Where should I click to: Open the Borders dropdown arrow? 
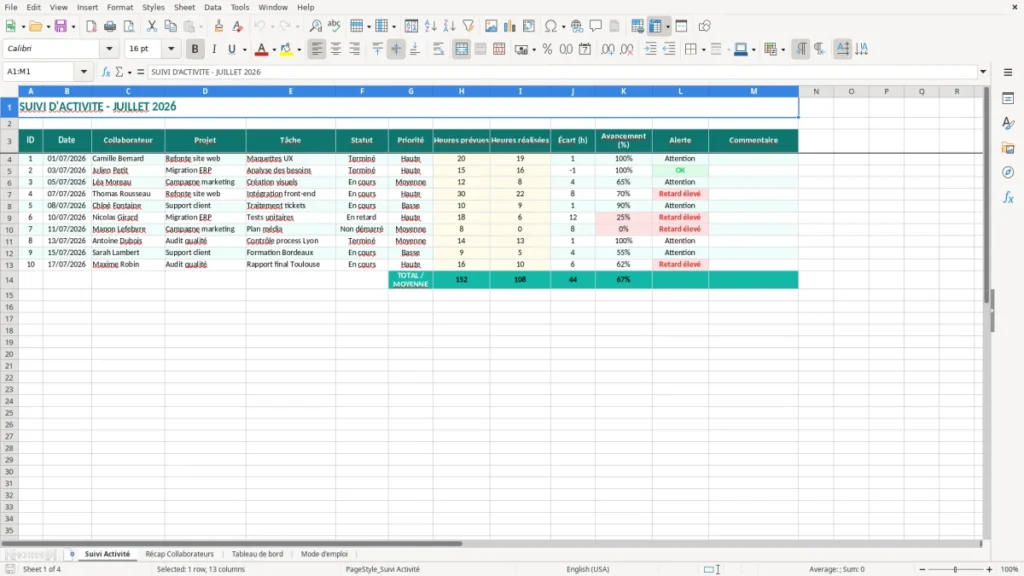[703, 50]
